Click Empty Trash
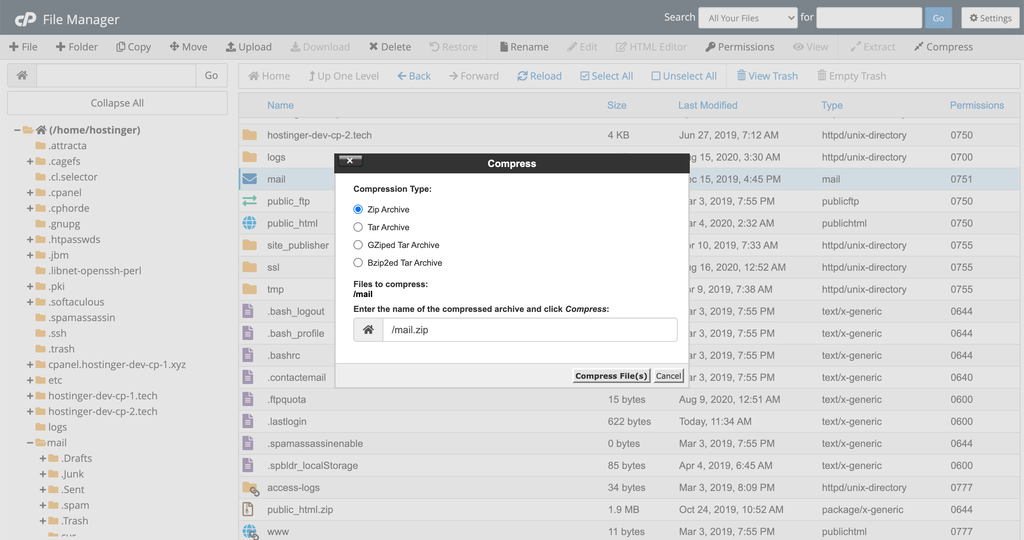The image size is (1024, 540). point(852,76)
